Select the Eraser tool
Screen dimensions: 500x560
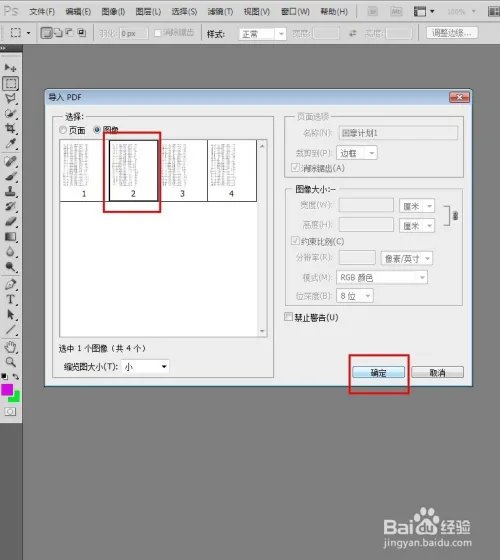(10, 221)
